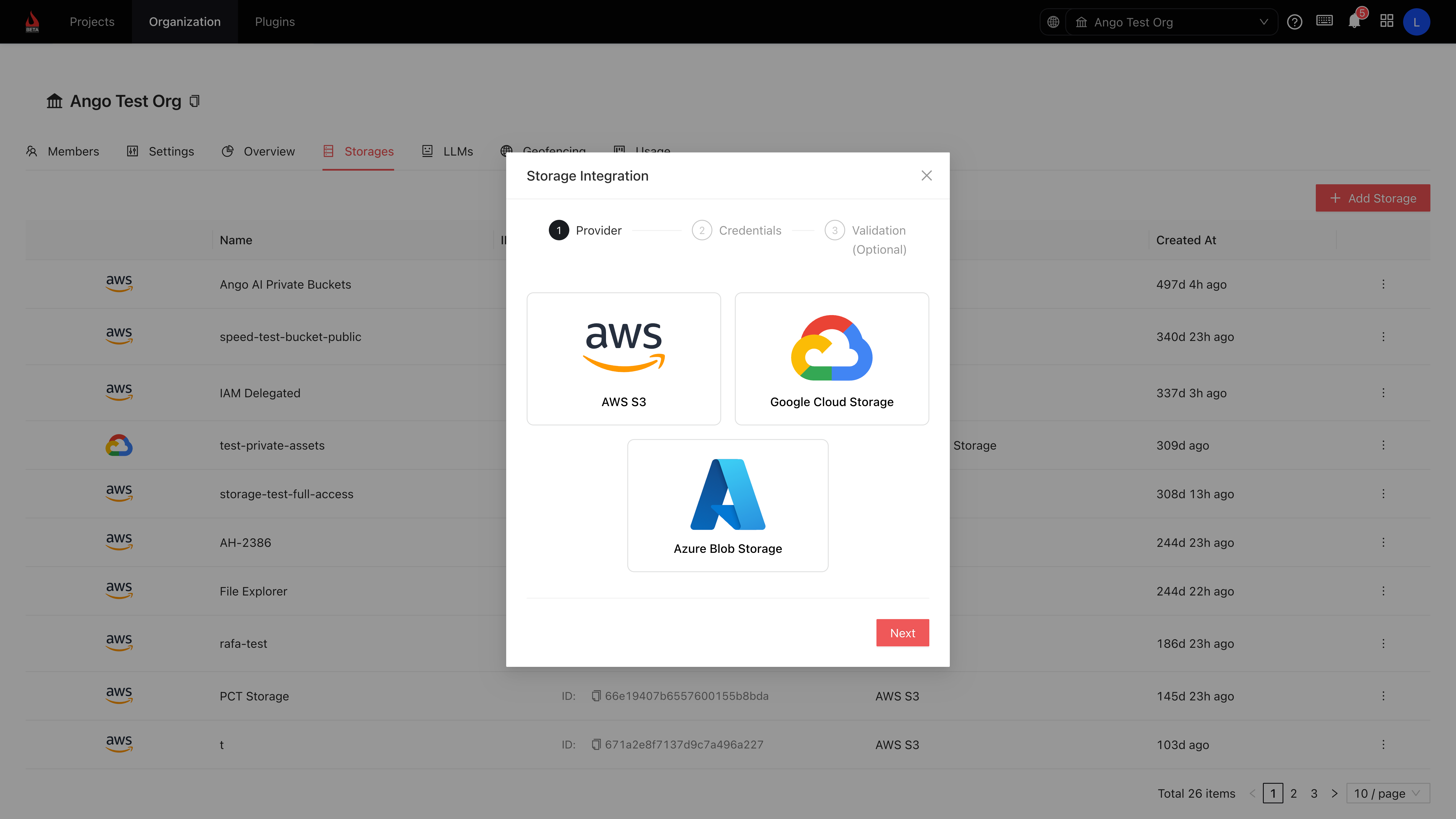The height and width of the screenshot is (819, 1456).
Task: Open row menu for rafa-test
Action: [1383, 644]
